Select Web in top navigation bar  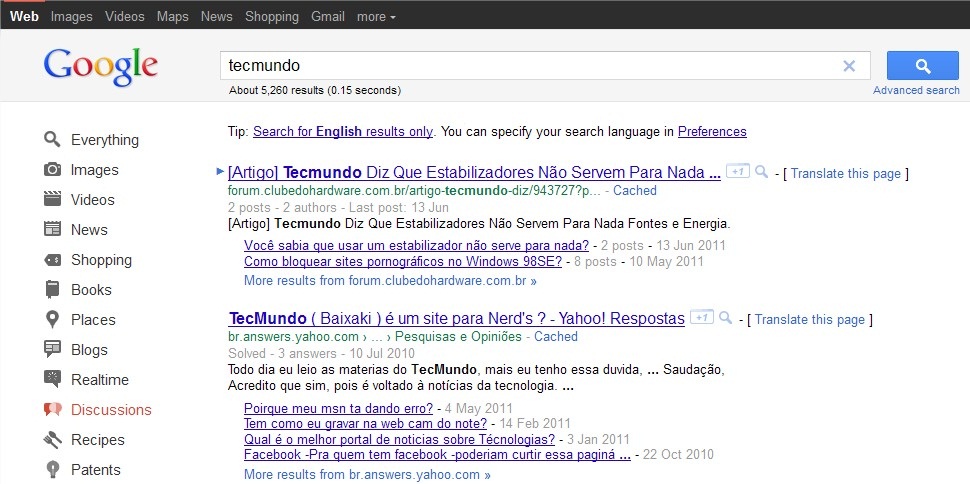pyautogui.click(x=24, y=17)
